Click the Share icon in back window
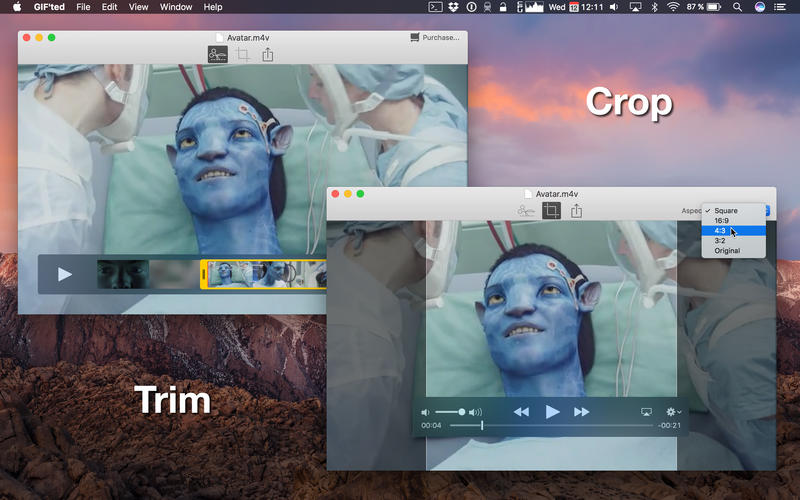Screen dimensions: 800x500 268,55
